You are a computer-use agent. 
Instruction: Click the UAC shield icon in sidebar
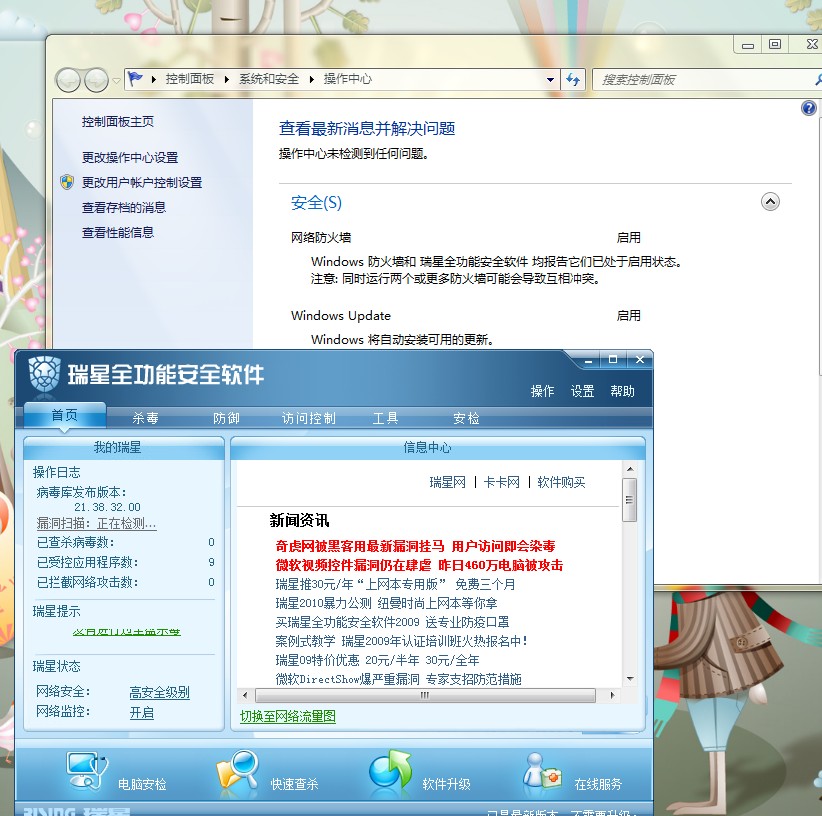(67, 182)
